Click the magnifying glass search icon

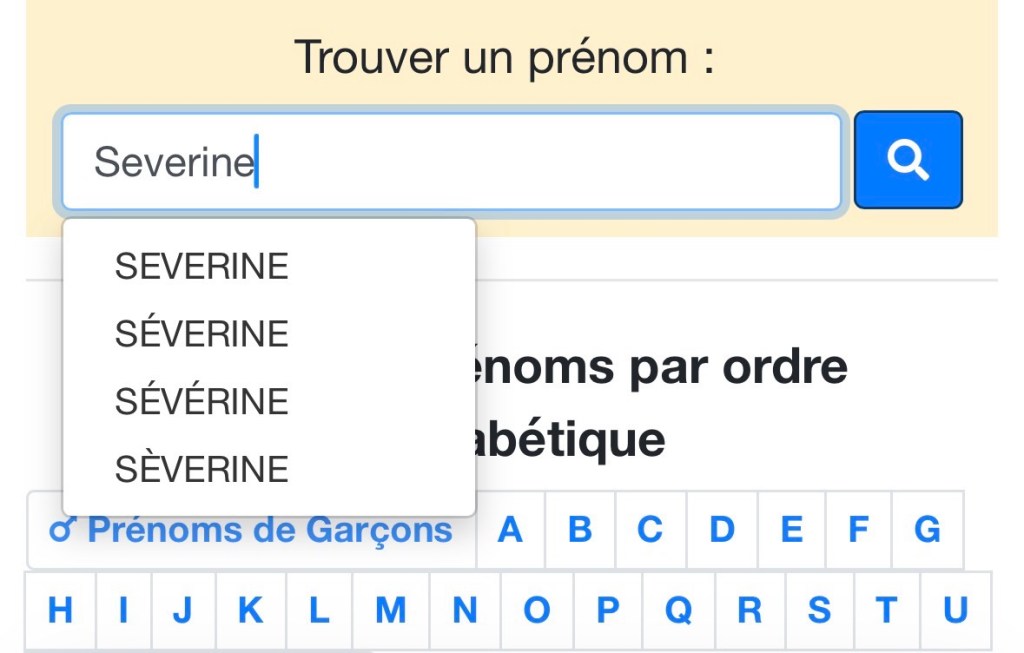point(907,160)
